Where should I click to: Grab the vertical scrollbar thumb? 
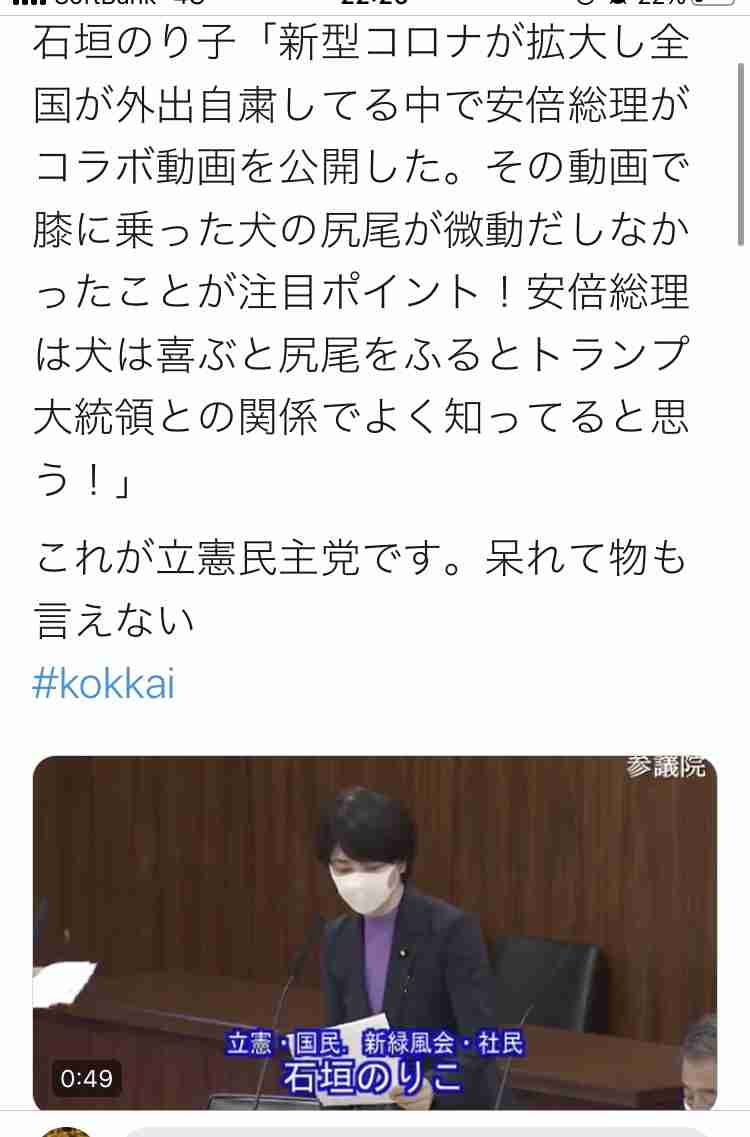tap(741, 154)
